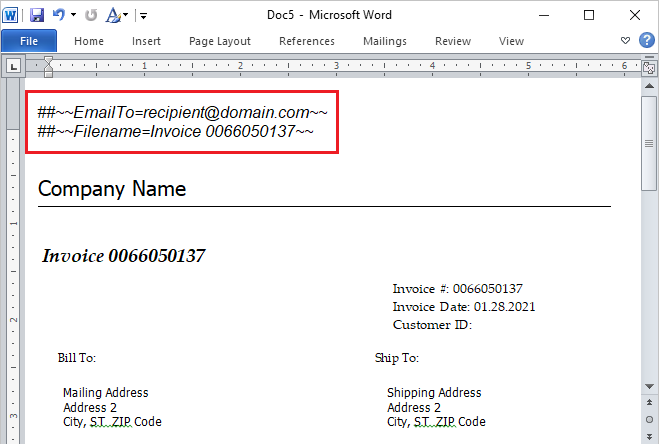659x444 pixels.
Task: Click the Word application icon in title bar
Action: coord(12,15)
